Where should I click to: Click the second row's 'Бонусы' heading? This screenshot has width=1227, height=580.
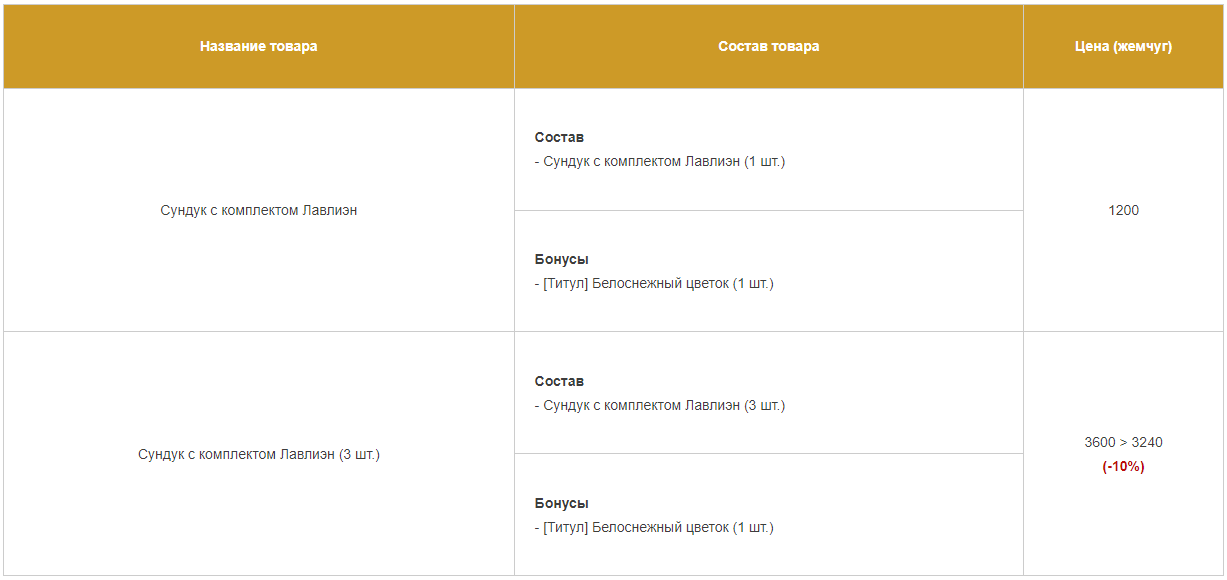pos(562,503)
